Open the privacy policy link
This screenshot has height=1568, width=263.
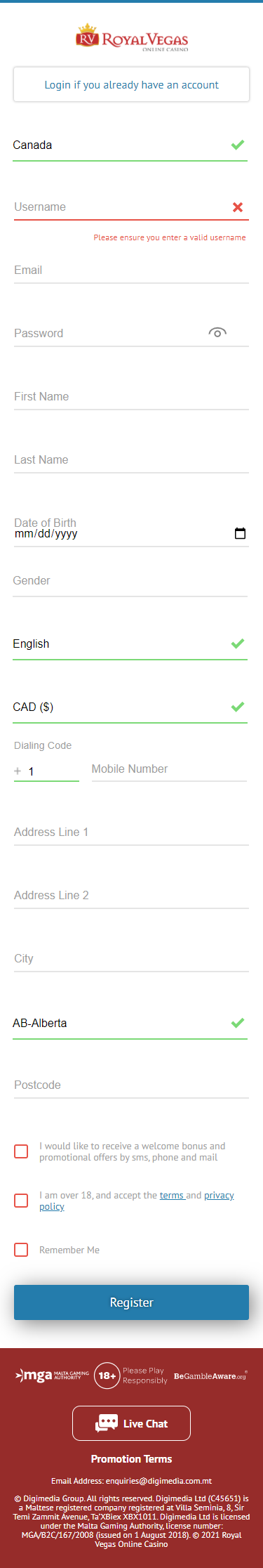pos(137,1201)
